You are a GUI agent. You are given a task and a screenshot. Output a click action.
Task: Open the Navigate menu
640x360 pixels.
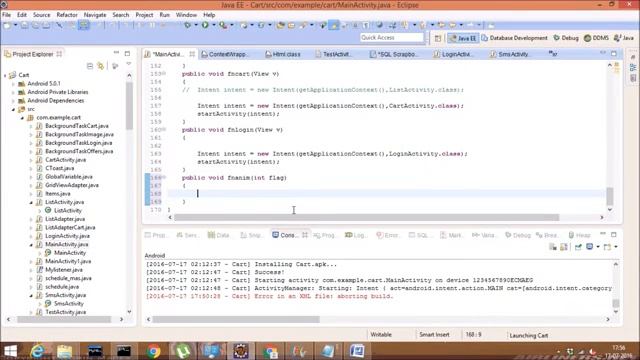tap(95, 15)
